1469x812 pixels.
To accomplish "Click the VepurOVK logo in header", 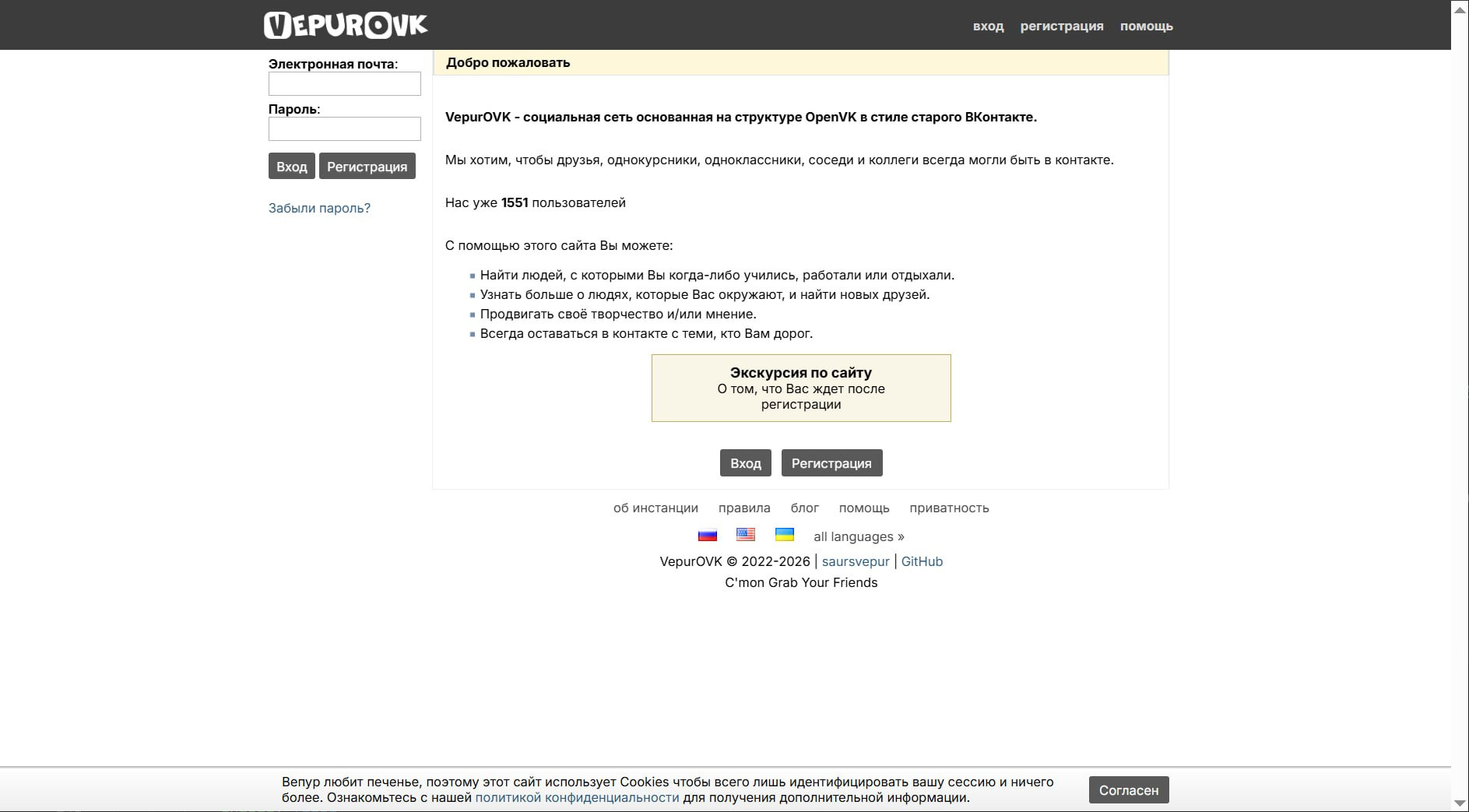I will 346,25.
